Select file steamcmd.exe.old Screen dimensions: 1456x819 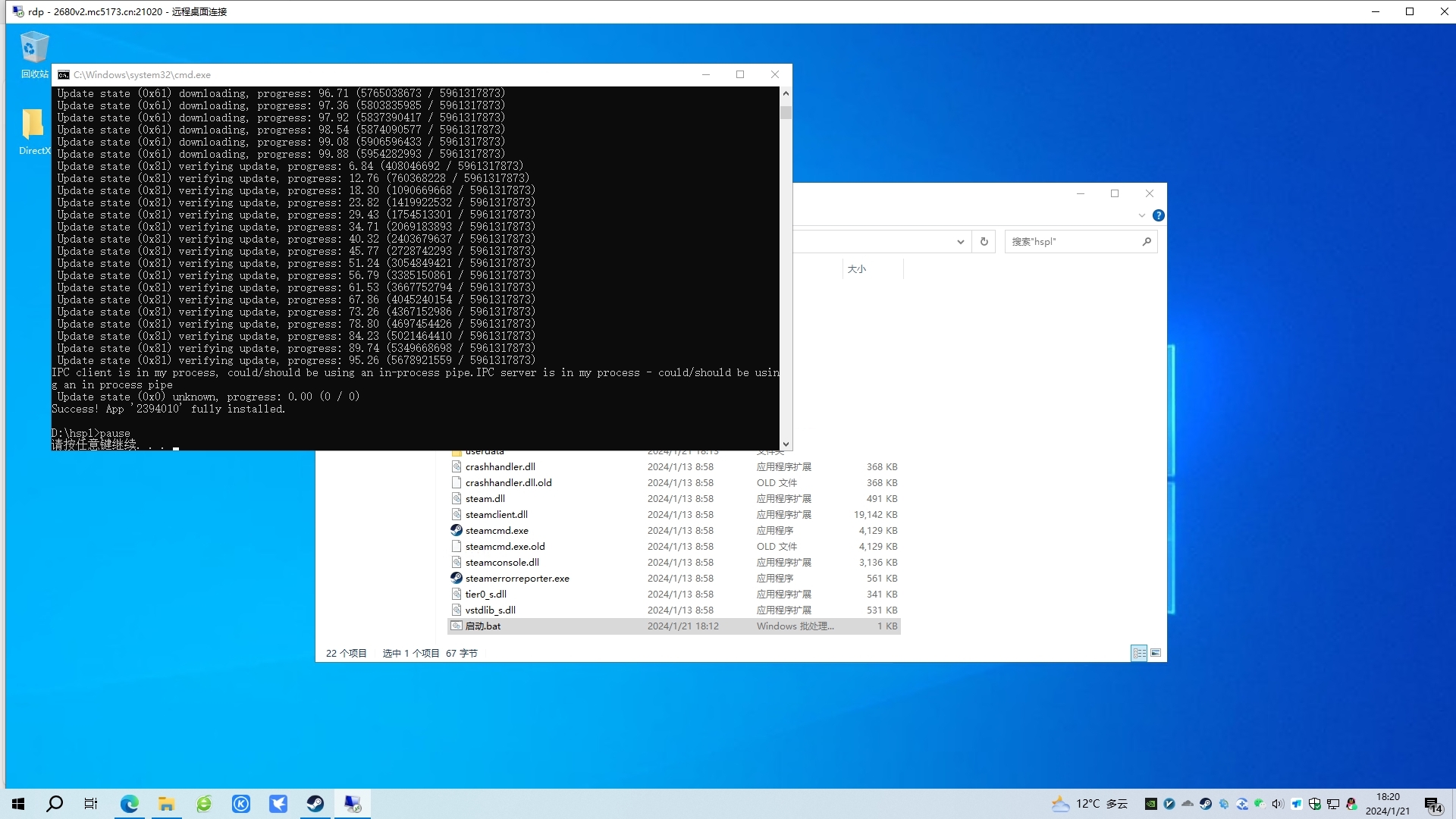pyautogui.click(x=505, y=547)
